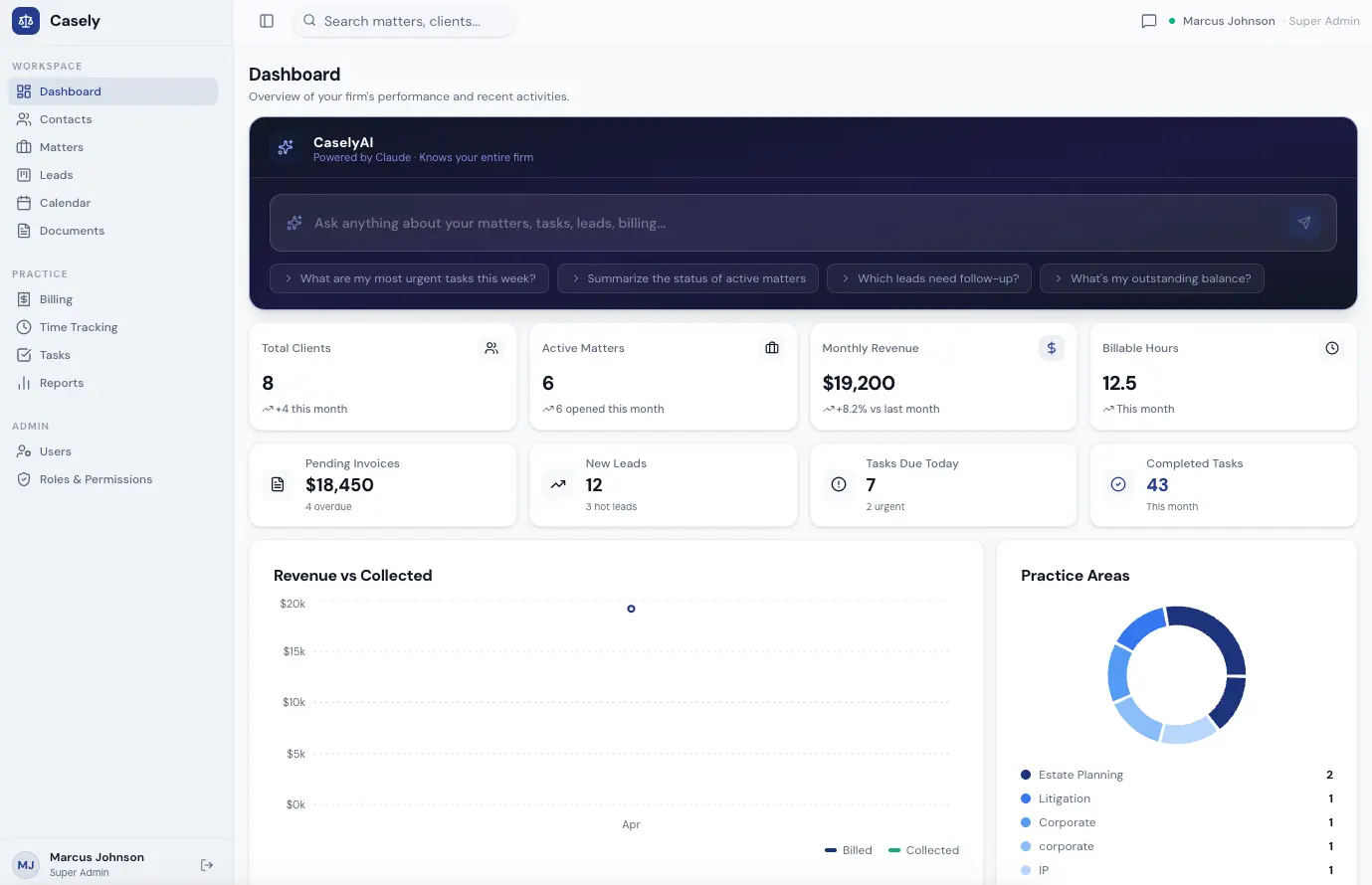1372x885 pixels.
Task: Ask 'What are my most urgent tasks this week?'
Action: coord(410,278)
